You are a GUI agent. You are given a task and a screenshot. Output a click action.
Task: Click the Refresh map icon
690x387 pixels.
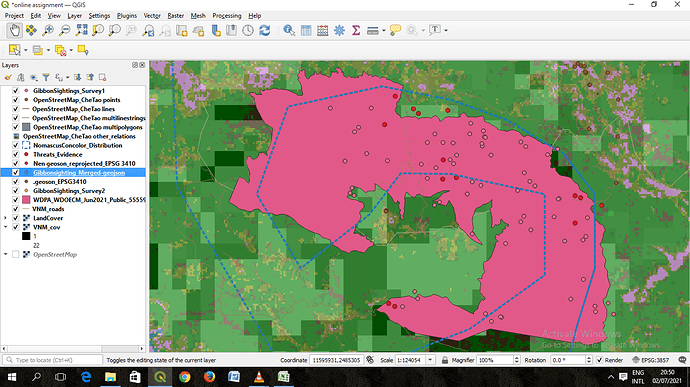point(265,30)
